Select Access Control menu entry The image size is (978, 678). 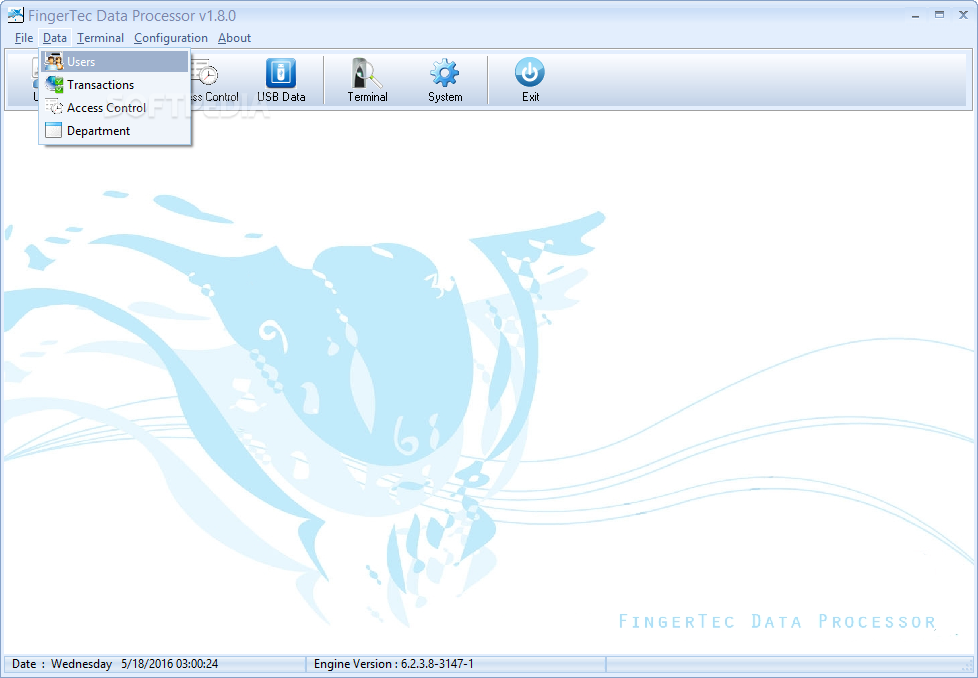point(115,108)
